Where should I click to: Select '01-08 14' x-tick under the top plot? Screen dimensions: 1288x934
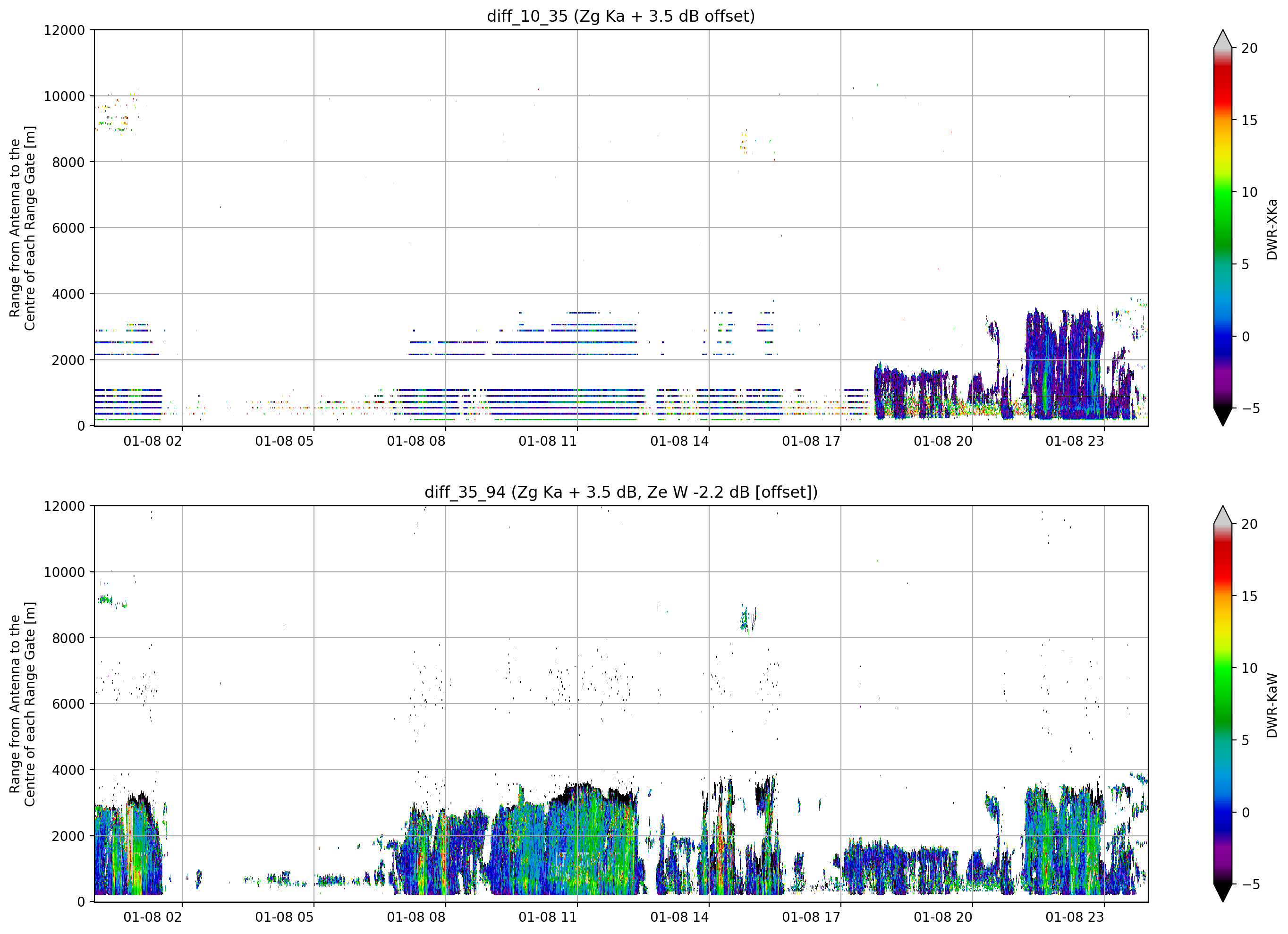pyautogui.click(x=680, y=442)
